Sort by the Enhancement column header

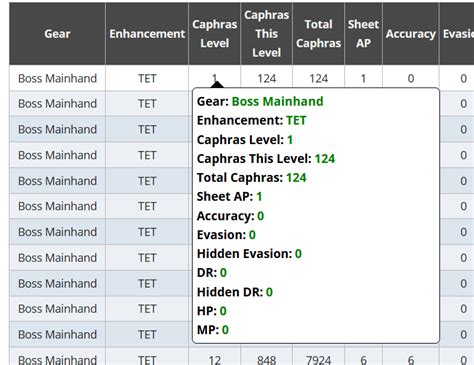(147, 34)
